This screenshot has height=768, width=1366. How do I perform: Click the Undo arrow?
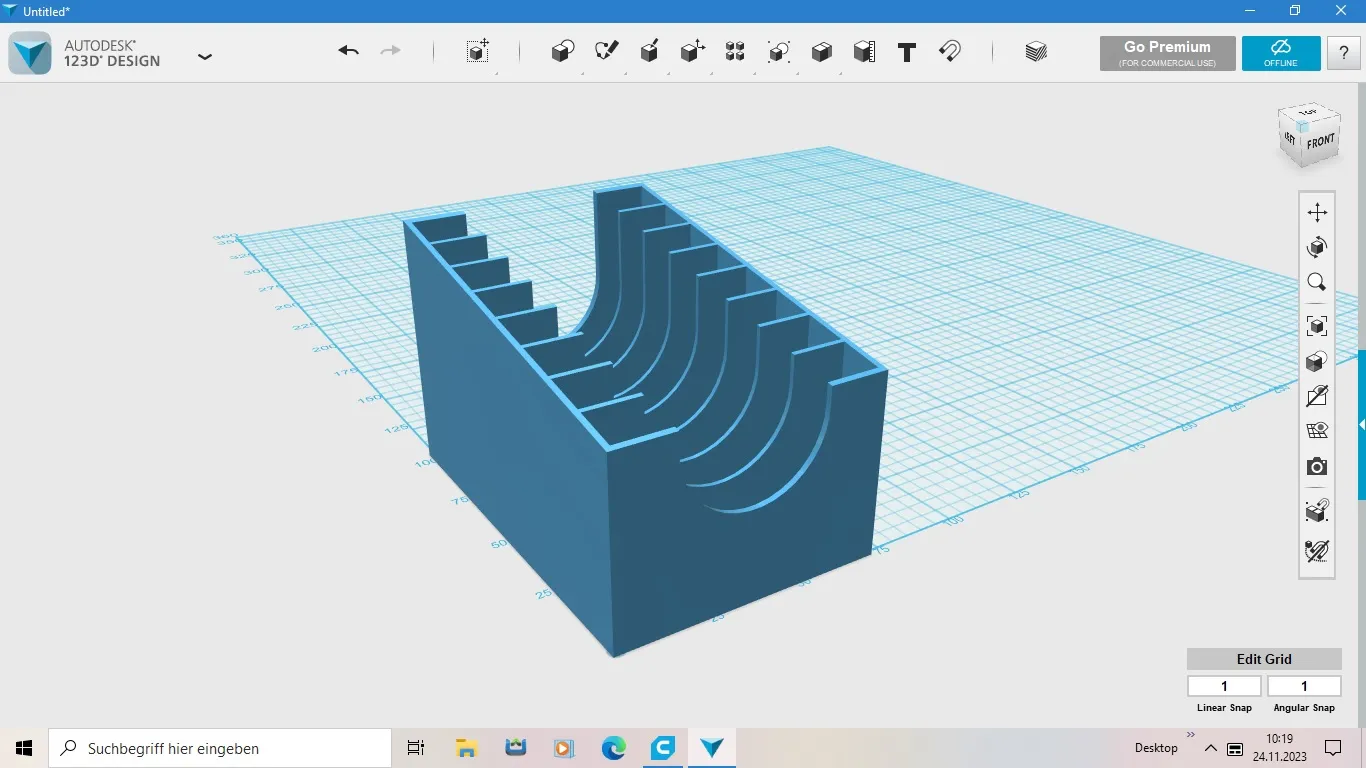coord(348,52)
